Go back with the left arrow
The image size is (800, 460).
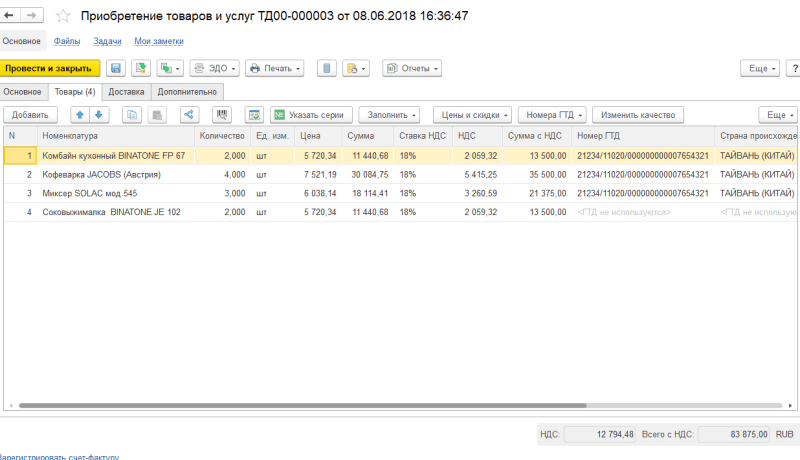click(12, 17)
